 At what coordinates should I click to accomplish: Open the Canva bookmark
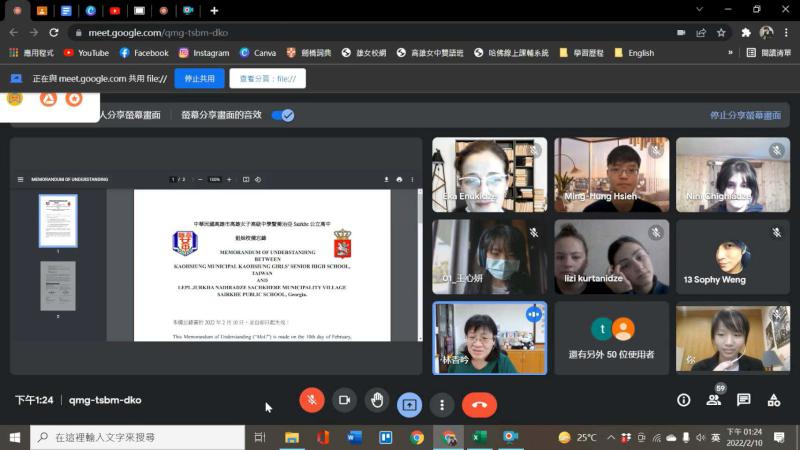258,53
